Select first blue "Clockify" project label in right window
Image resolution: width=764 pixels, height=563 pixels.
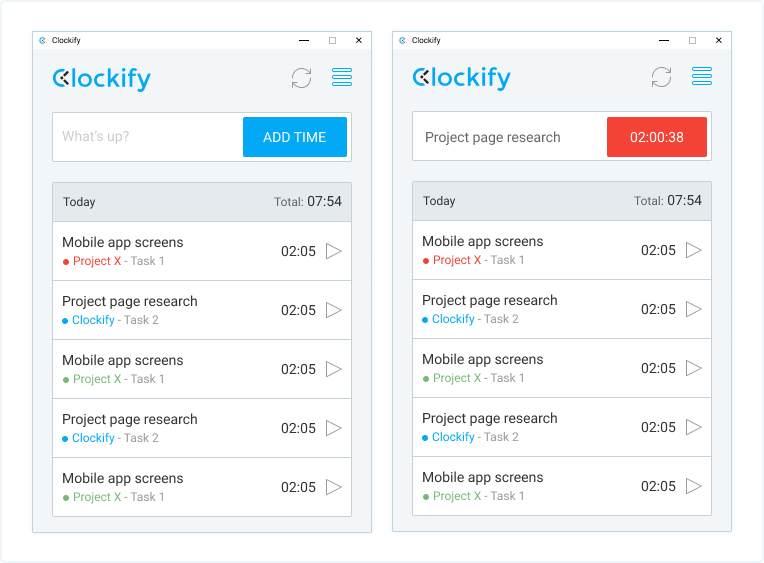coord(453,319)
